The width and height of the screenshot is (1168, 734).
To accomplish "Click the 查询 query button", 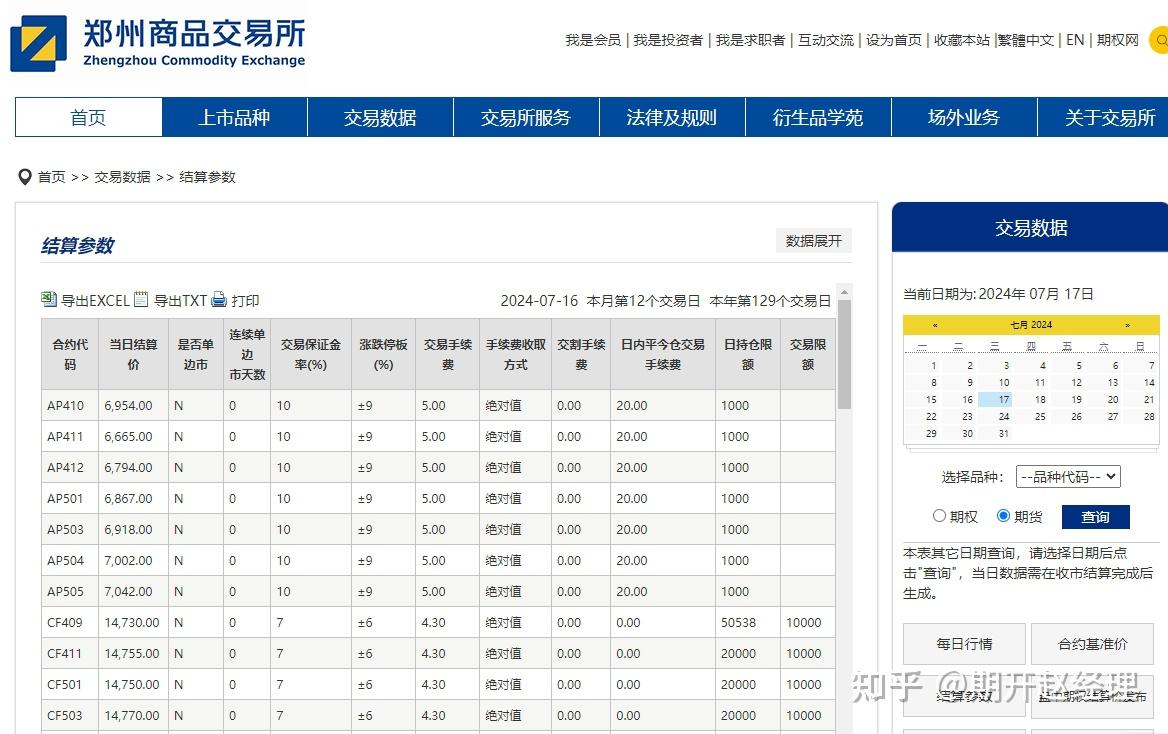I will [1095, 516].
